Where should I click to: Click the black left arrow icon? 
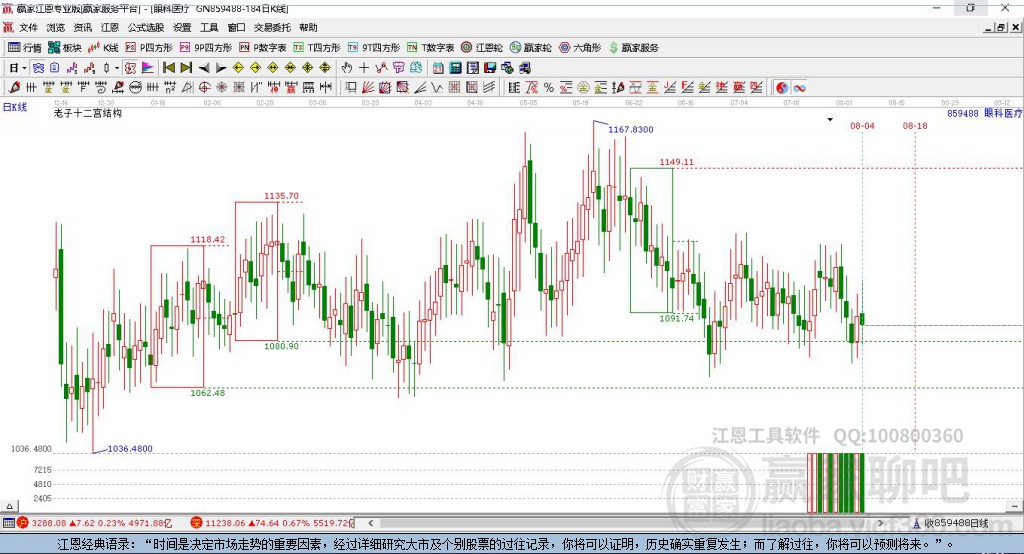pyautogui.click(x=204, y=68)
